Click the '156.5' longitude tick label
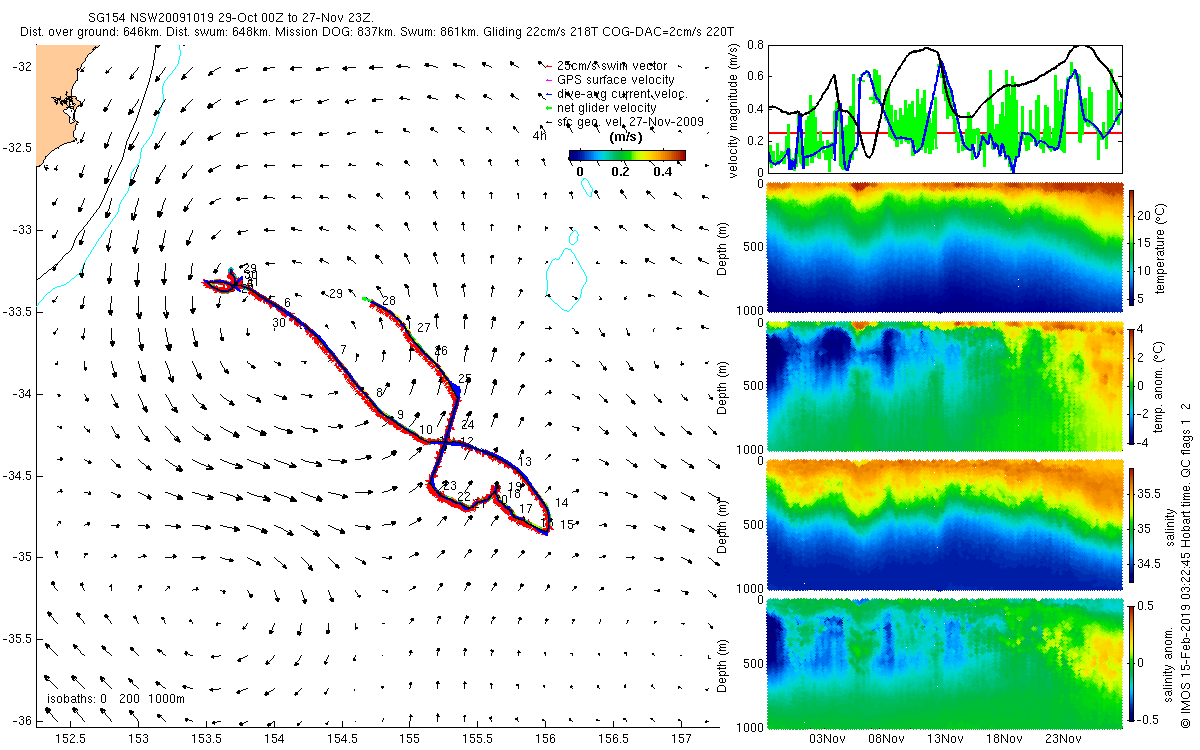 (613, 738)
